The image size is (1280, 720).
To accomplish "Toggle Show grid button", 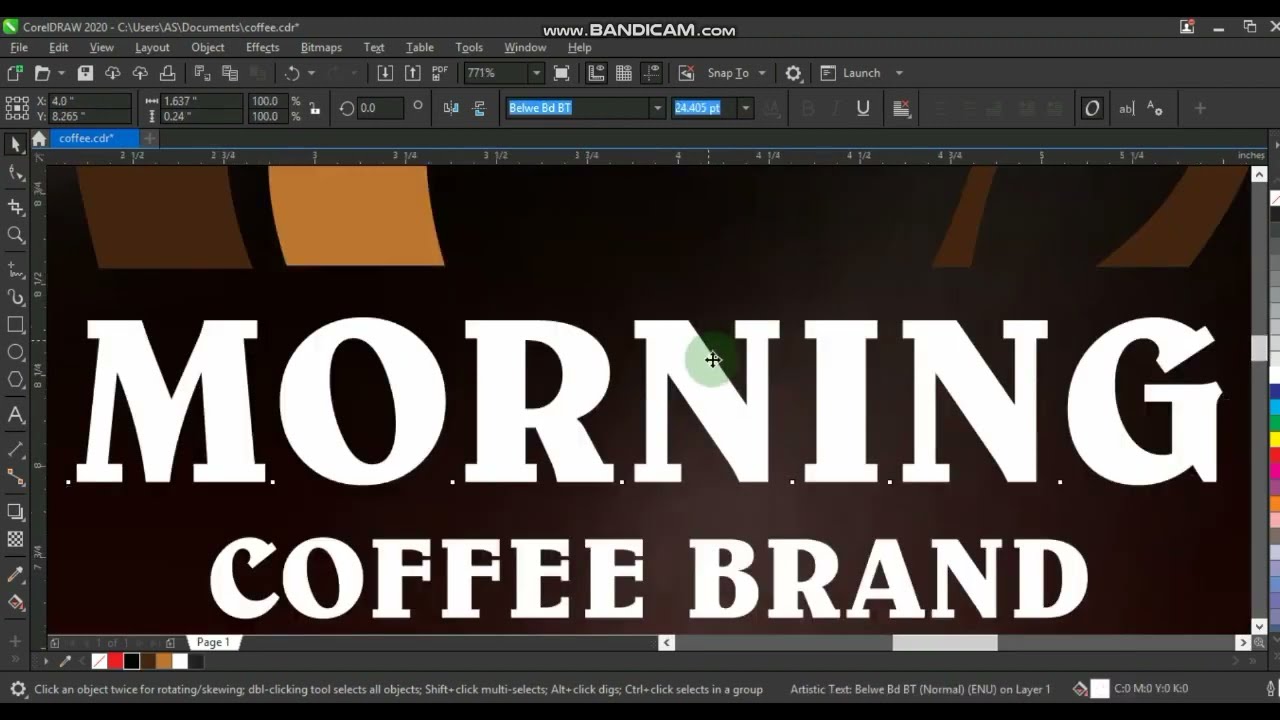I will point(624,73).
